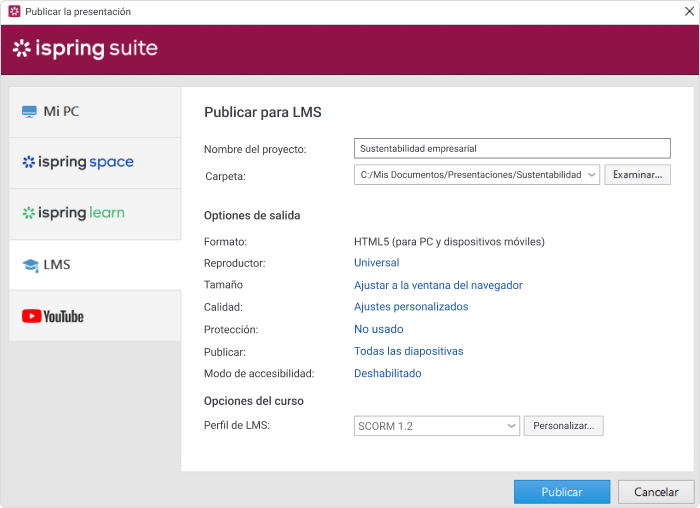
Task: Click the Todas las diapositivas link
Action: [x=408, y=351]
